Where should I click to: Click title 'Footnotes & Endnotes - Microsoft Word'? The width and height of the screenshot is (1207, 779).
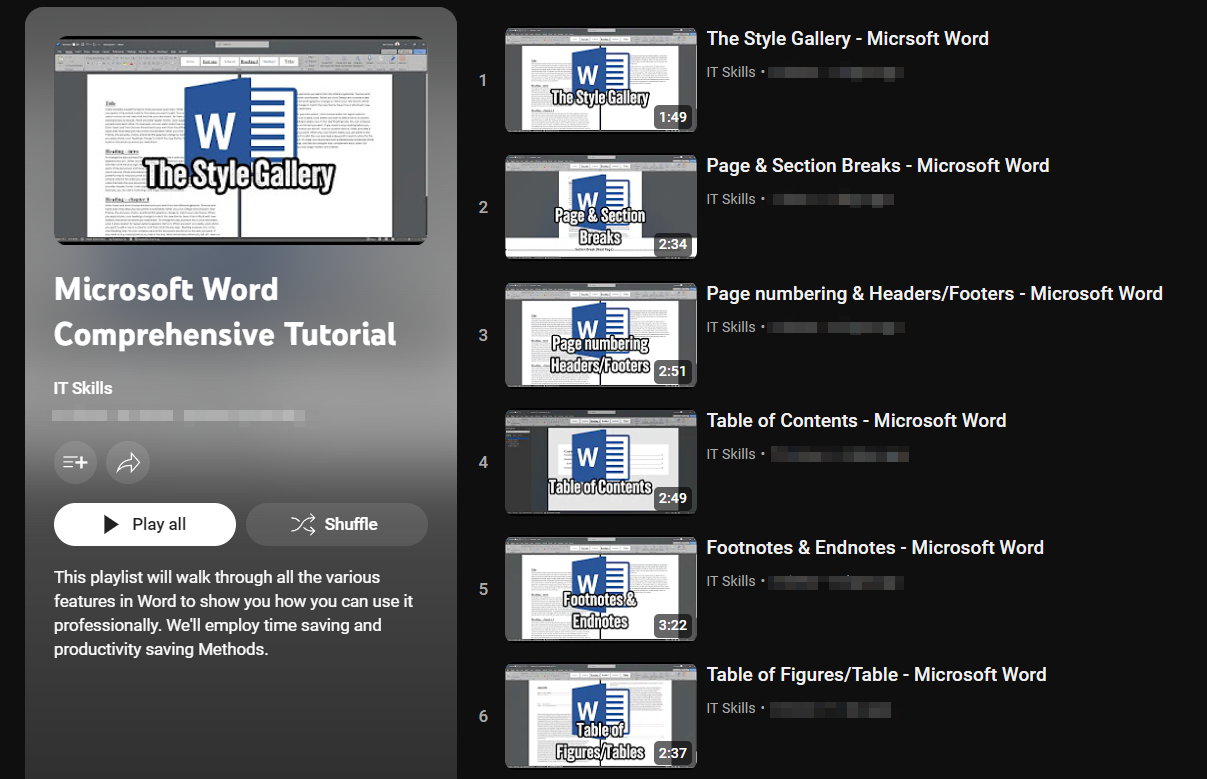click(x=875, y=548)
